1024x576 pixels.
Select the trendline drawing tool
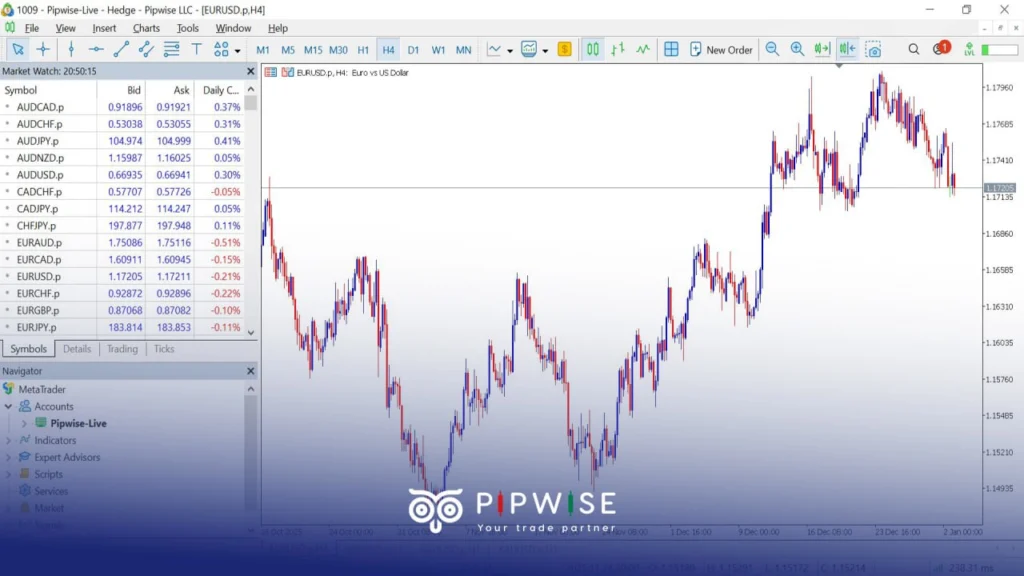121,50
